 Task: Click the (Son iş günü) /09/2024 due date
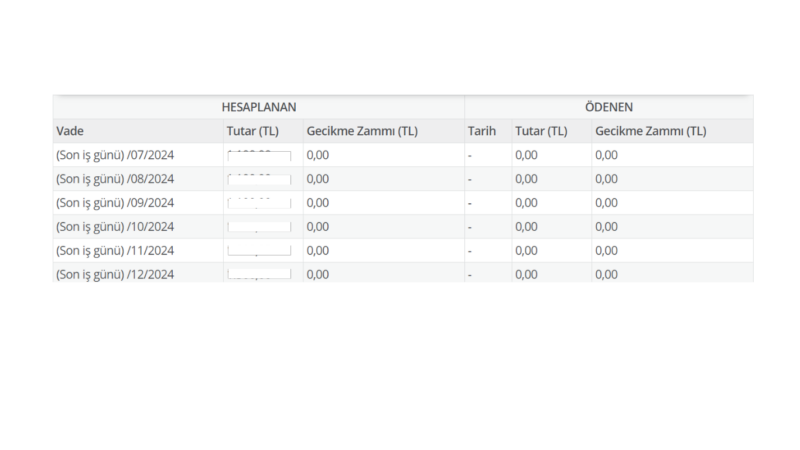tap(115, 203)
